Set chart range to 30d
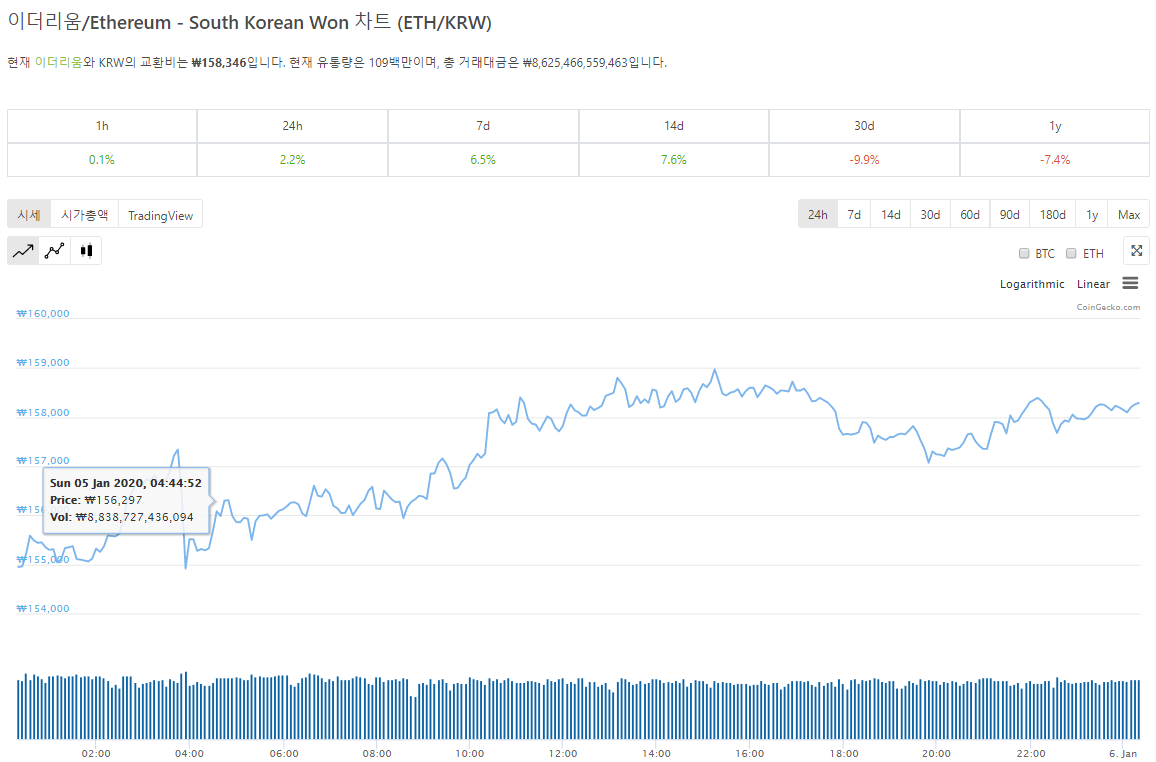 pos(930,215)
